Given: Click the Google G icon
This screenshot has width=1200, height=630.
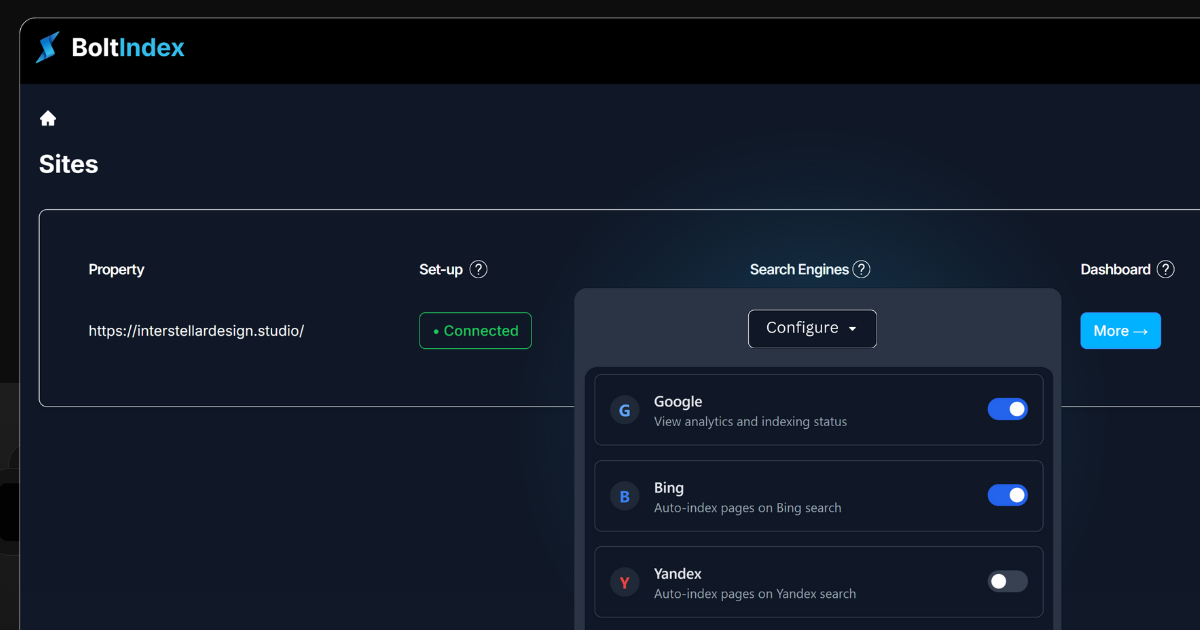Looking at the screenshot, I should click(625, 410).
